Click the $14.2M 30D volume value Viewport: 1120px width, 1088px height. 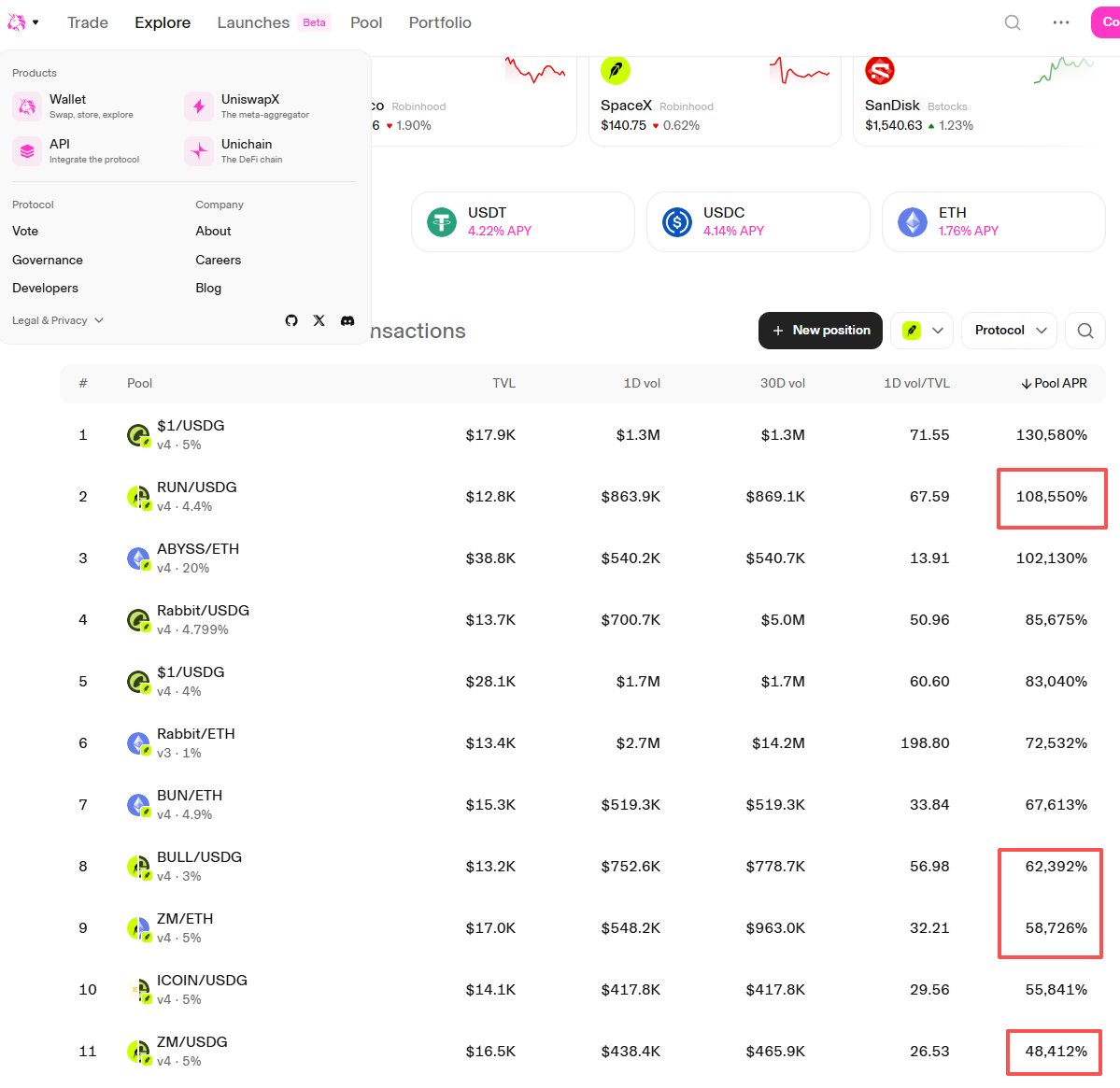point(778,743)
